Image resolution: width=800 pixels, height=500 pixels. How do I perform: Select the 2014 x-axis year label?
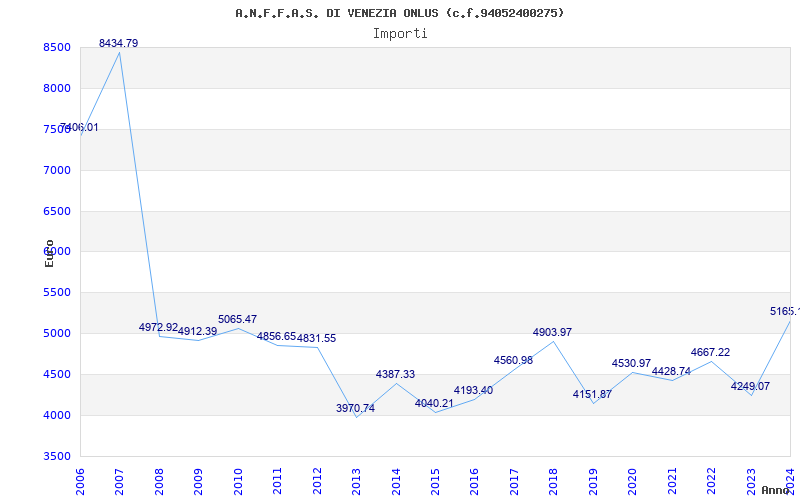[396, 482]
